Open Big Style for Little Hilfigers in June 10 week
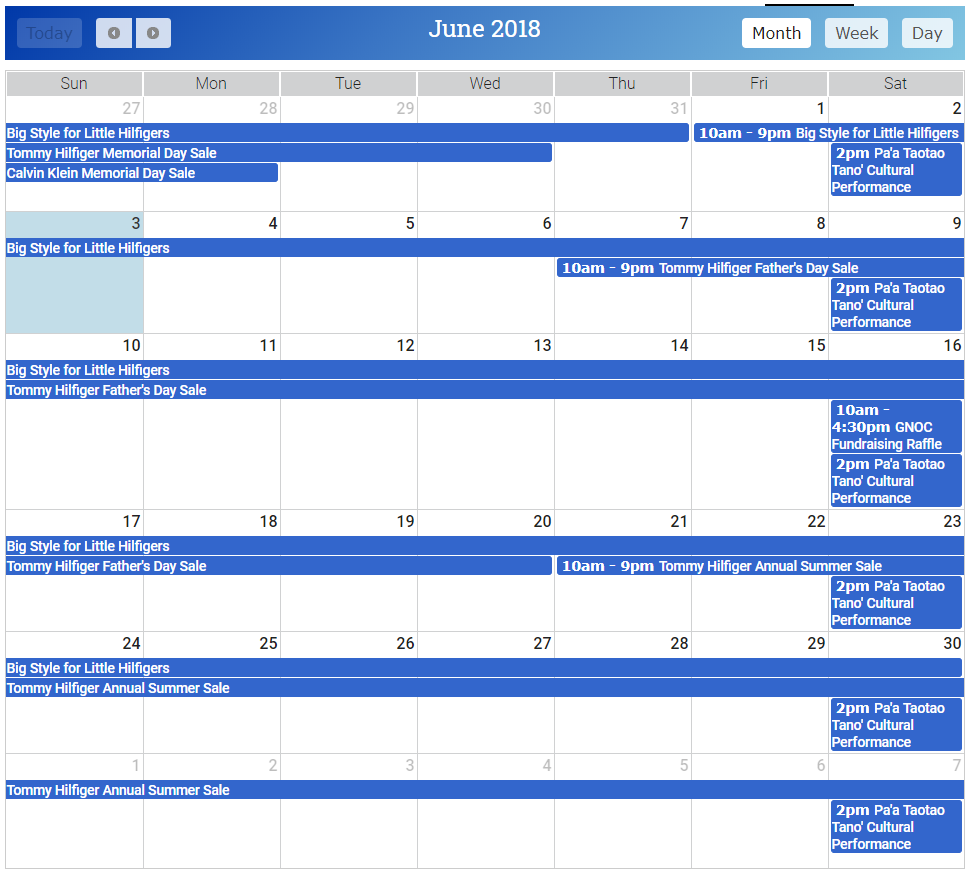Viewport: 967px width, 873px height. (485, 370)
